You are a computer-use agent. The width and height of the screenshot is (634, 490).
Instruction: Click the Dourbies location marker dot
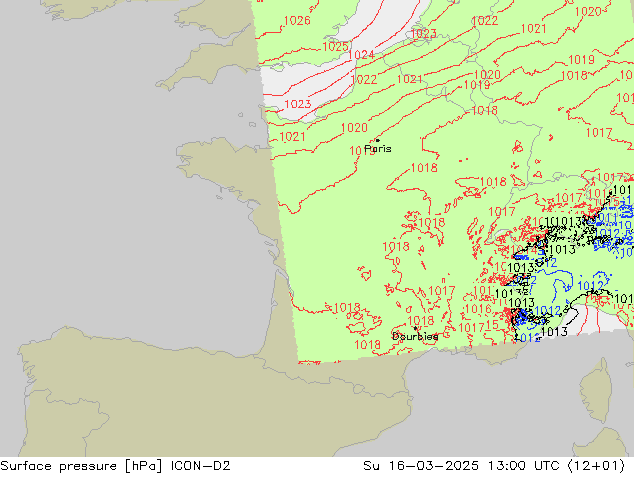pos(416,327)
